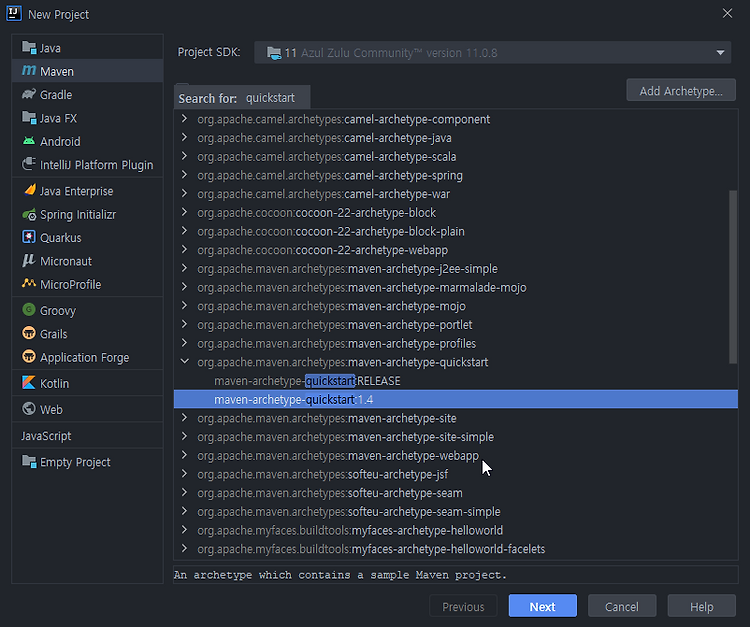Select softeu-archetype-seam-simple row

(x=455, y=511)
